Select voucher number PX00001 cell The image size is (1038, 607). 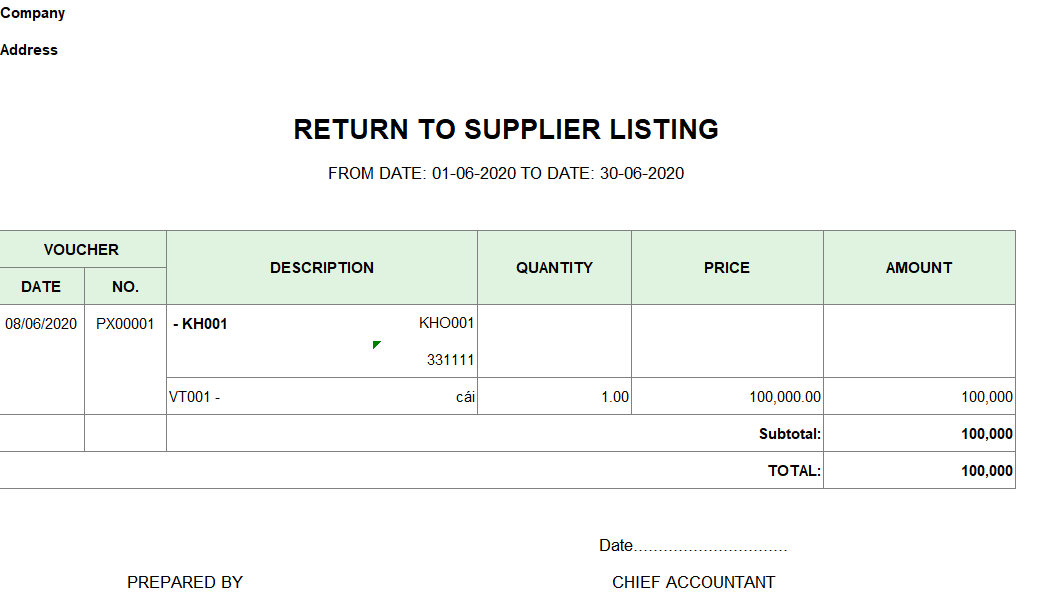click(x=125, y=324)
